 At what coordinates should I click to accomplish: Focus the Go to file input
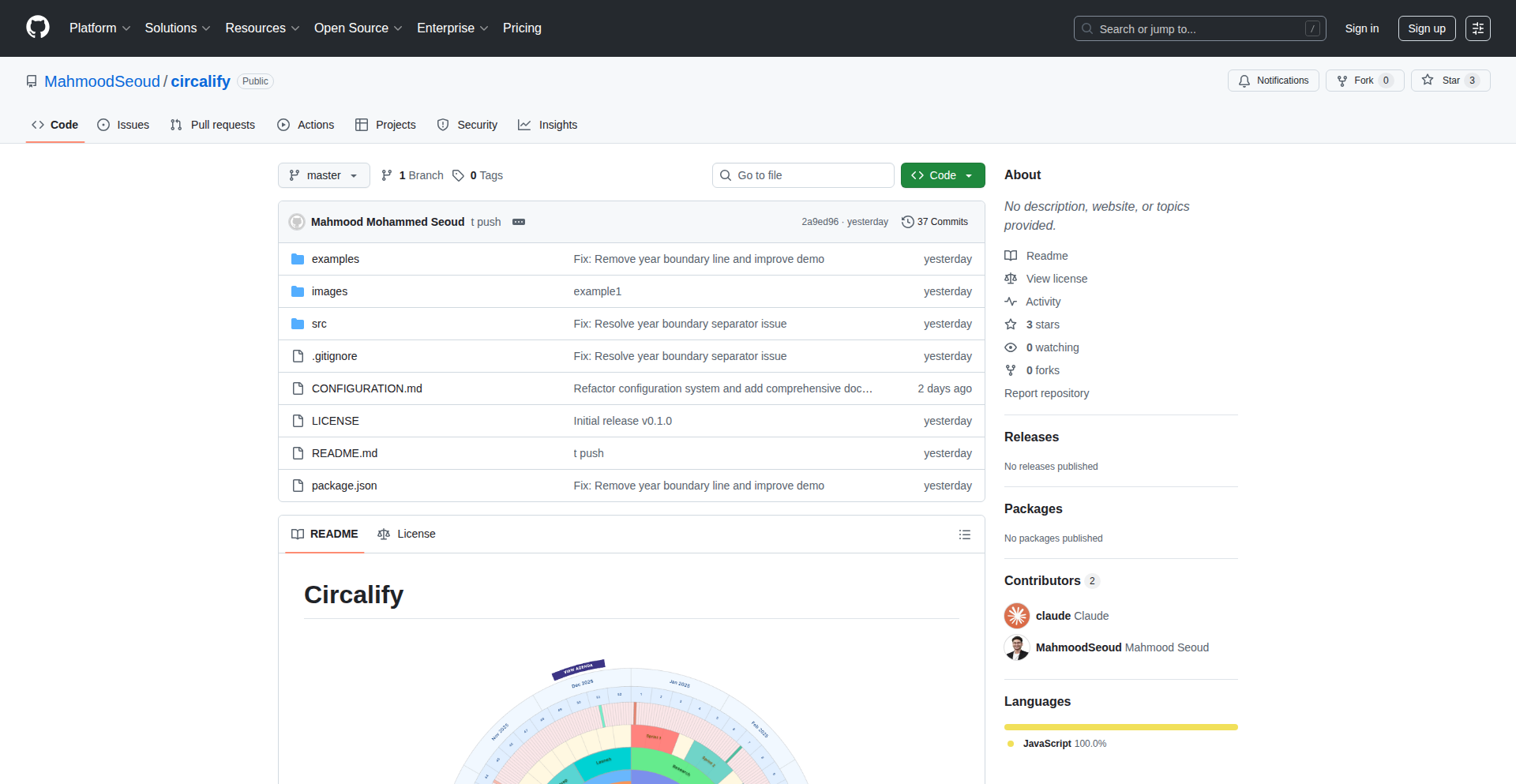coord(803,175)
